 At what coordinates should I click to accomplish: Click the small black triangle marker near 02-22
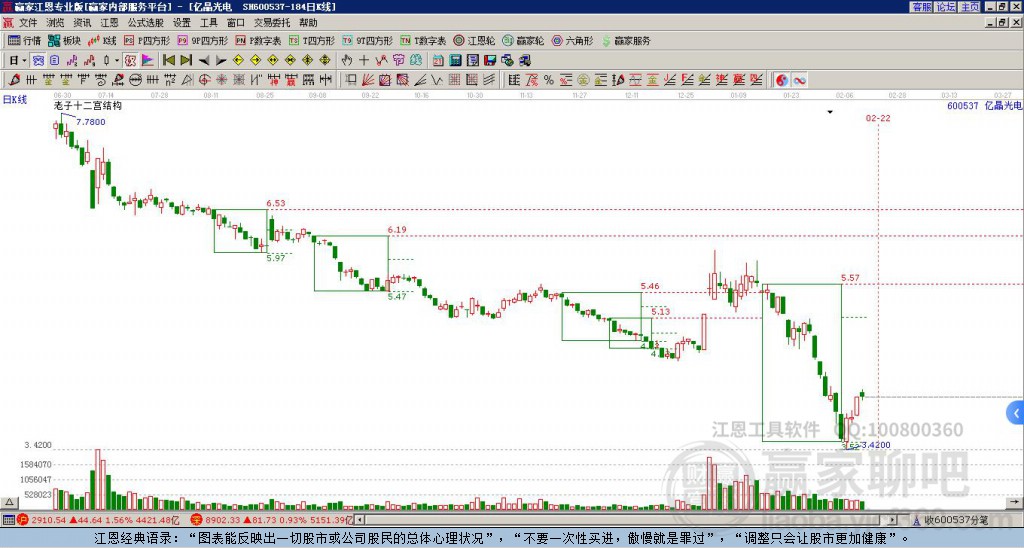[x=830, y=112]
